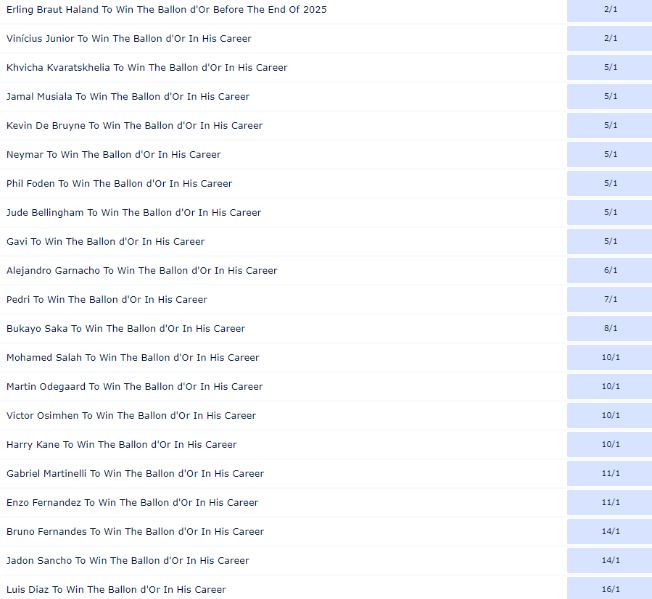Image resolution: width=652 pixels, height=599 pixels.
Task: Select 2/1 odds for Vinícius Junior
Action: 610,38
